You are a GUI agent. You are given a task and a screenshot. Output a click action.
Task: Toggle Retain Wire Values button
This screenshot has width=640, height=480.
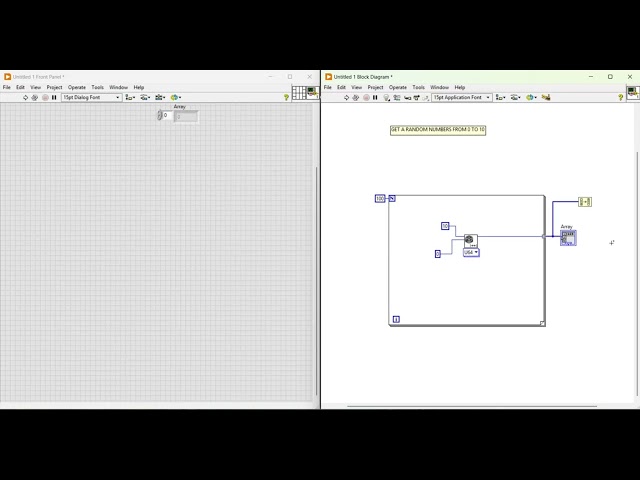pos(397,98)
